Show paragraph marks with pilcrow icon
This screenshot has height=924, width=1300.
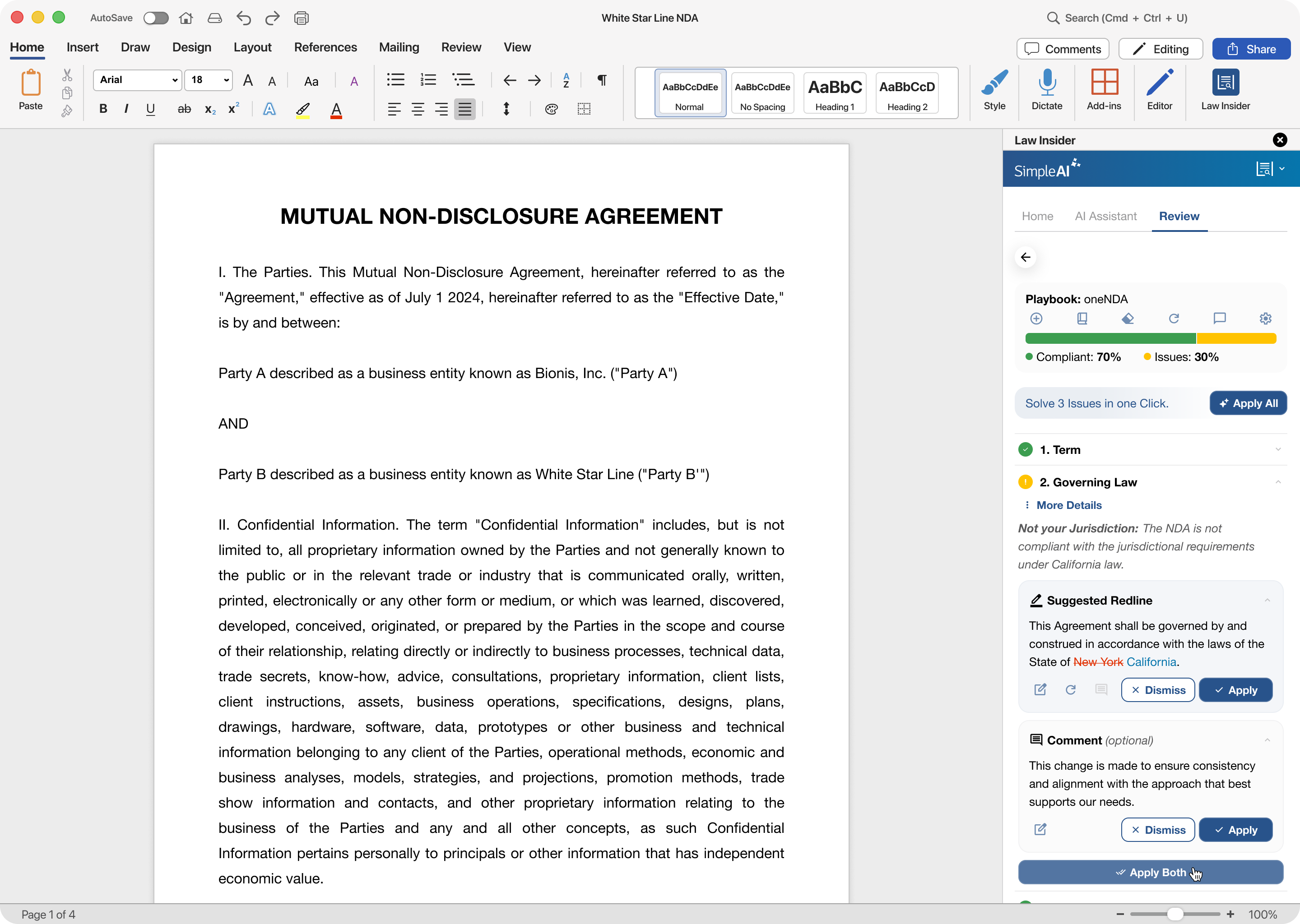(601, 80)
